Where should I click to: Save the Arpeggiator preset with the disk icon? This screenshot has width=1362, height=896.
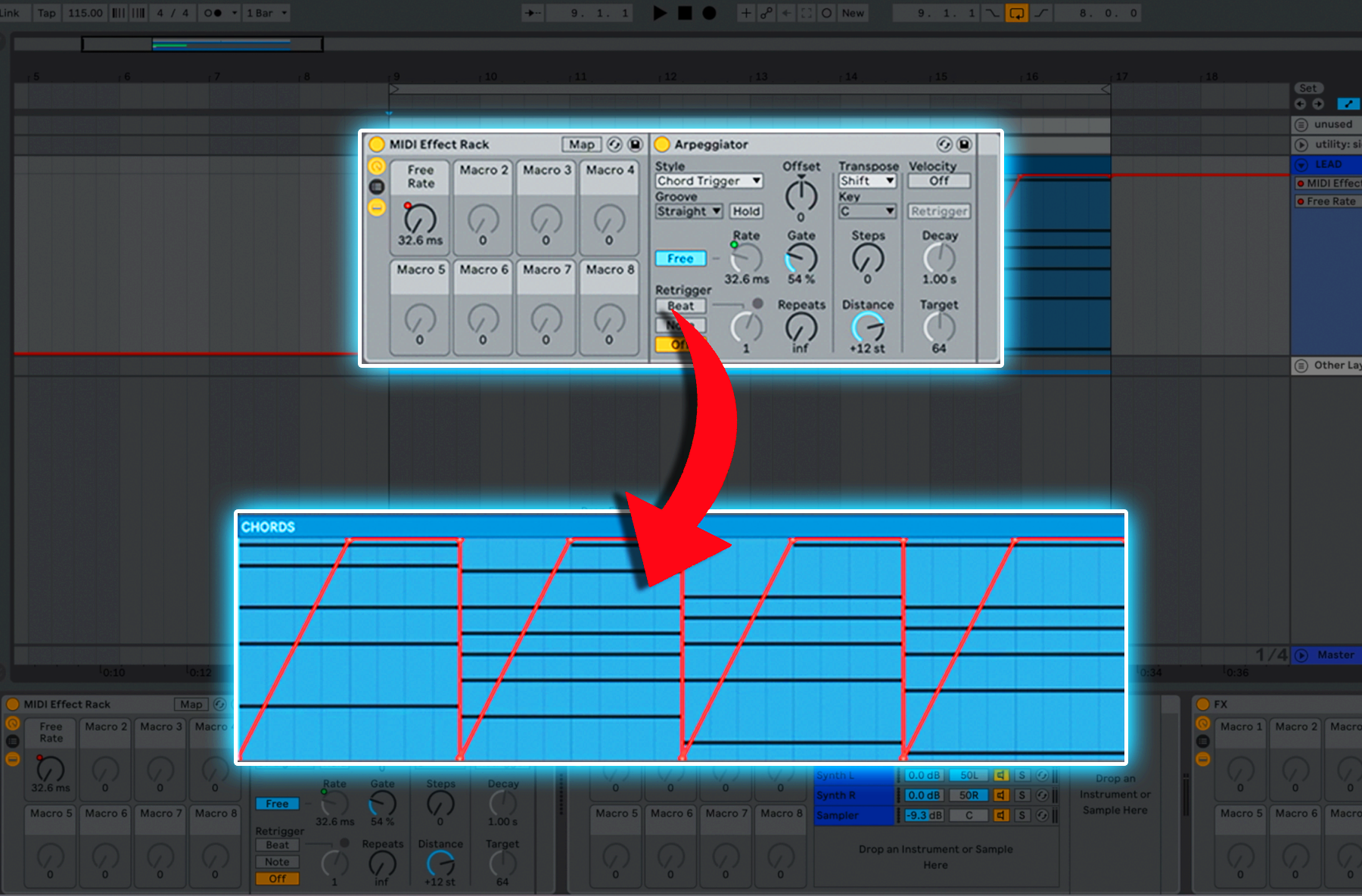pyautogui.click(x=964, y=145)
